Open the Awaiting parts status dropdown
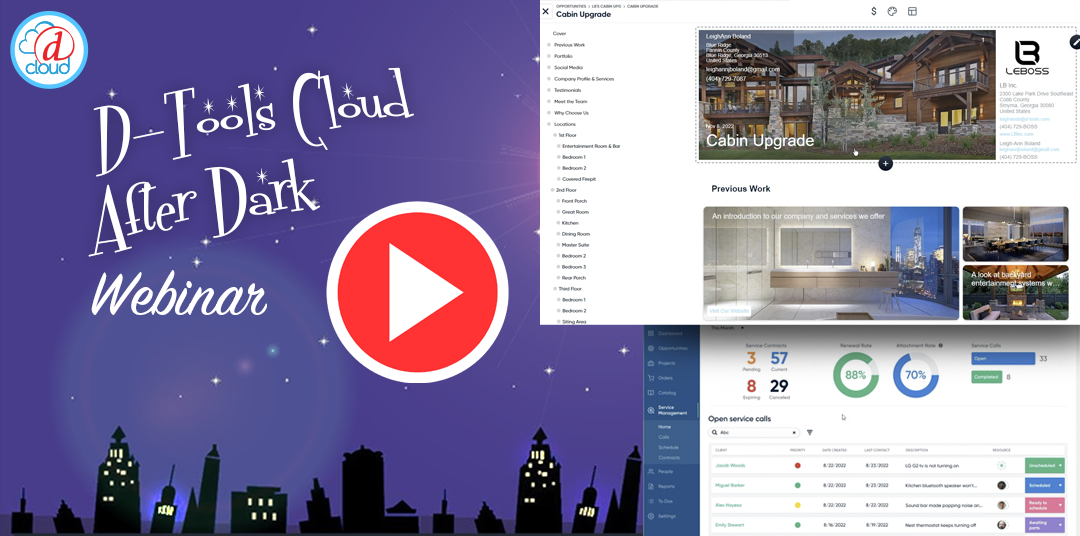 pos(1045,525)
